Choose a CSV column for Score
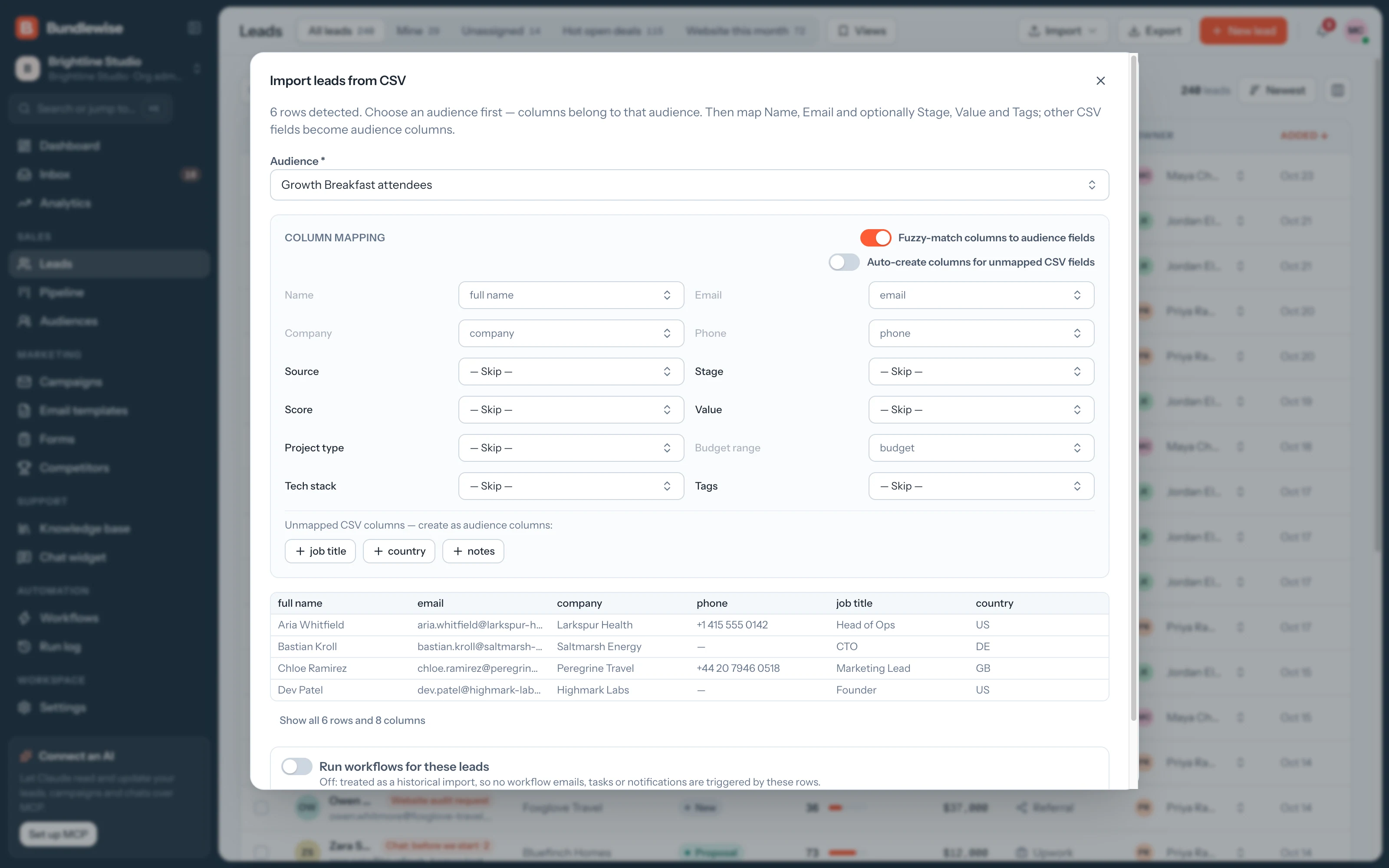 [x=571, y=410]
